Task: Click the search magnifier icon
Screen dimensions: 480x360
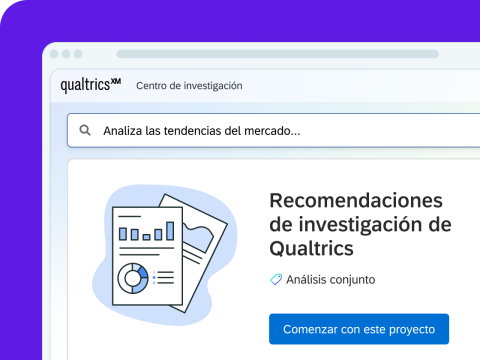Action: [85, 130]
